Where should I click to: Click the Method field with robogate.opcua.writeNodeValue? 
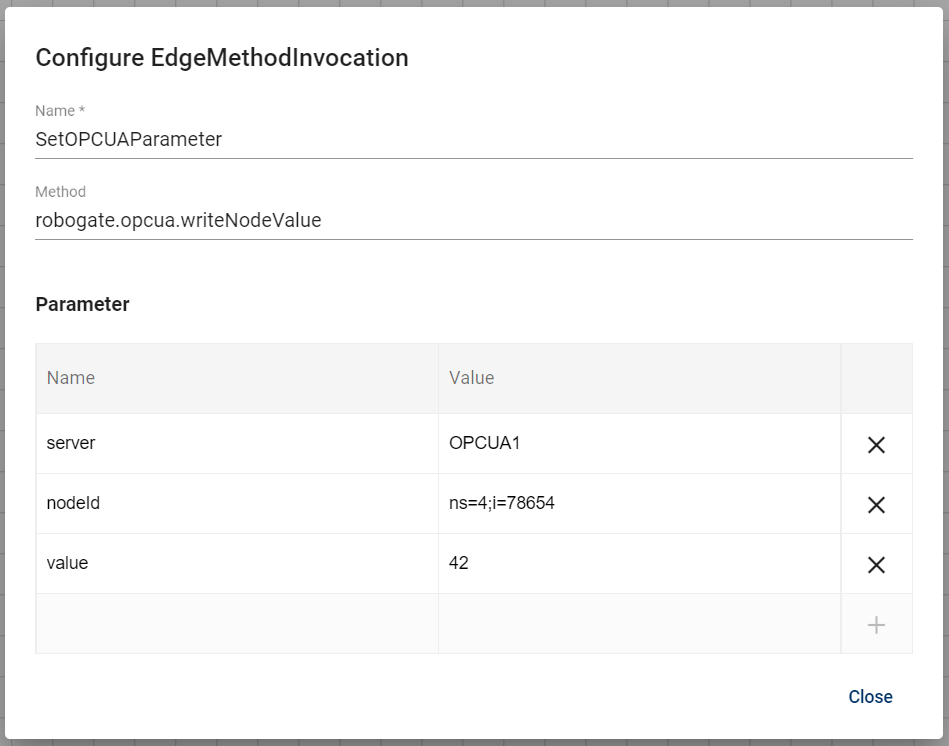click(x=473, y=221)
